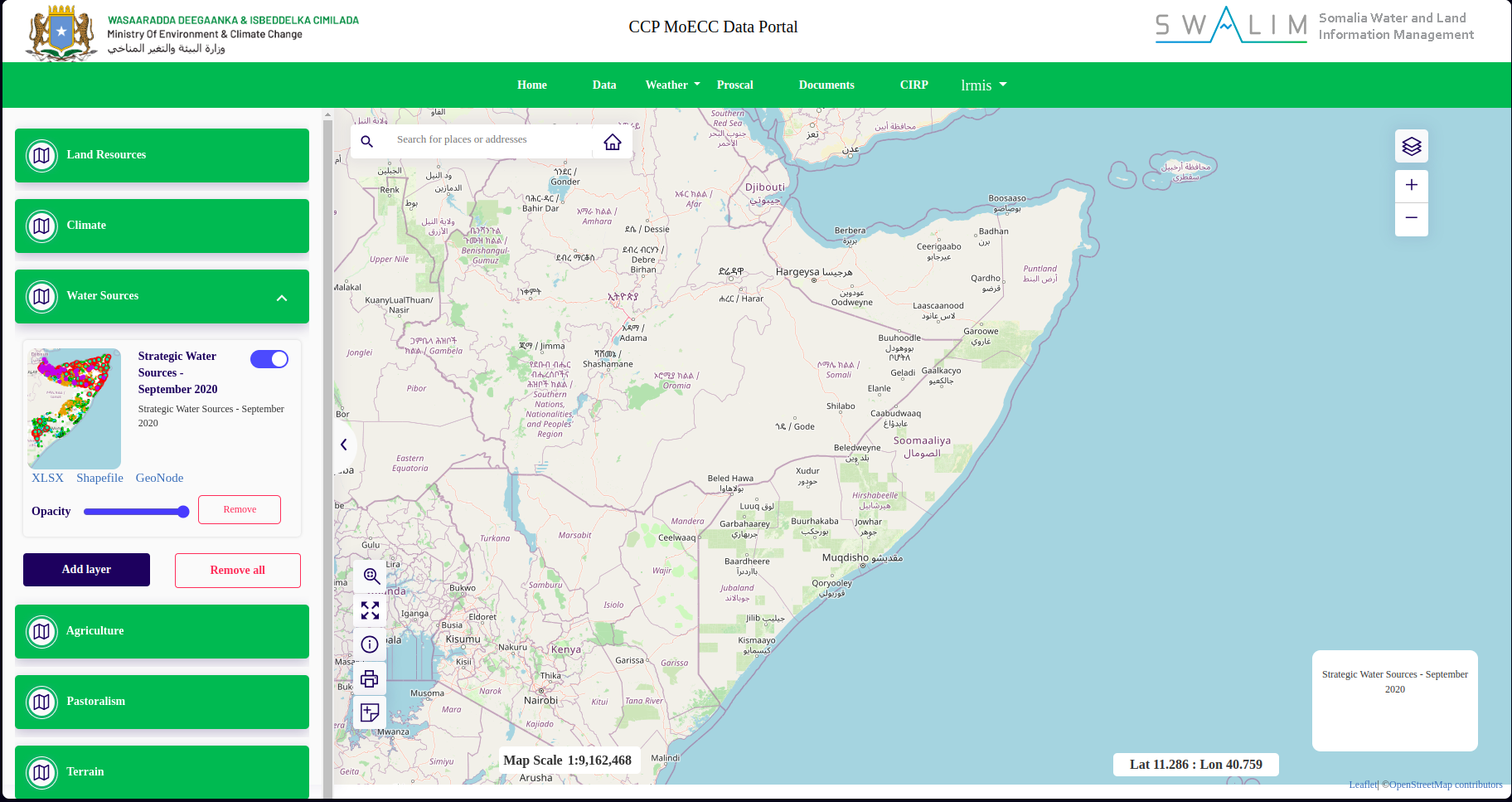
Task: Toggle off the Strategic Water Sources layer switch
Action: coord(269,358)
